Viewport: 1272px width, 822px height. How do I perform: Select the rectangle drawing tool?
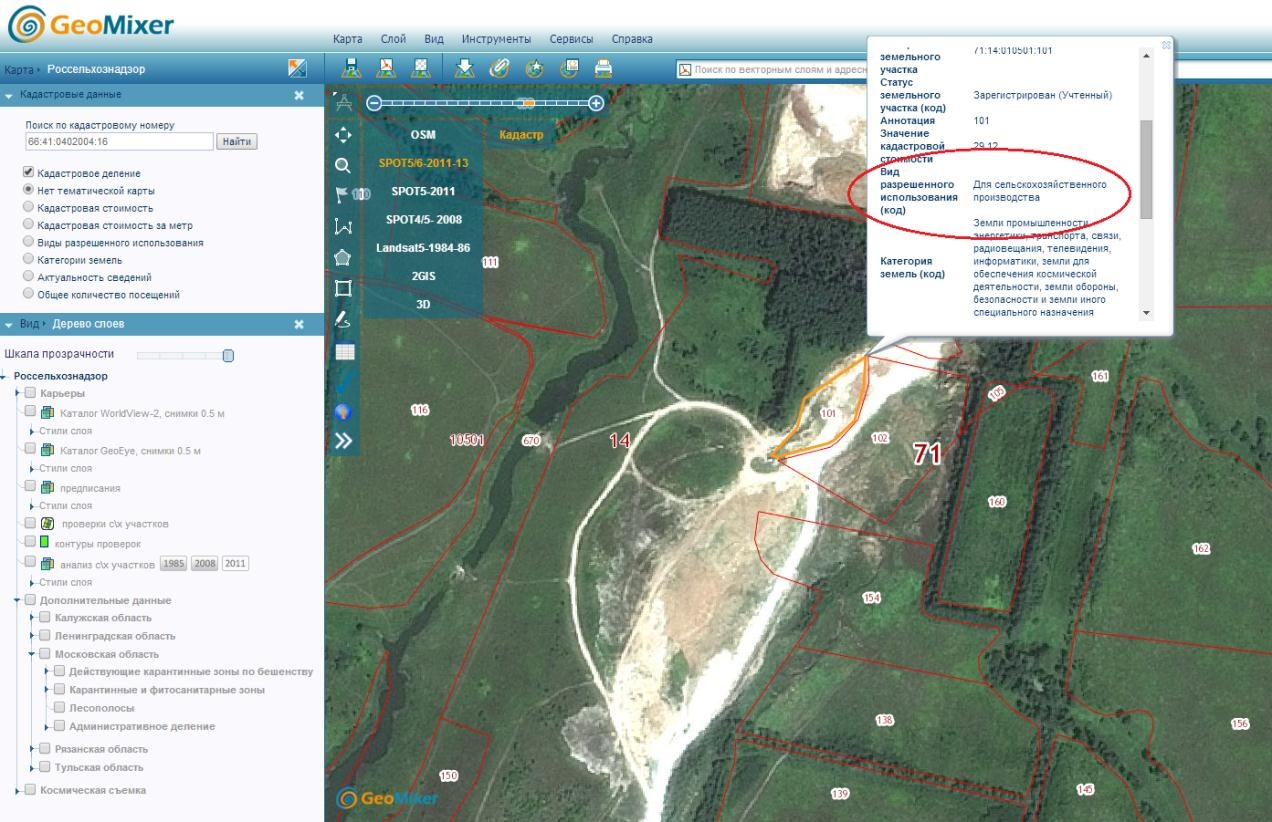(x=343, y=288)
